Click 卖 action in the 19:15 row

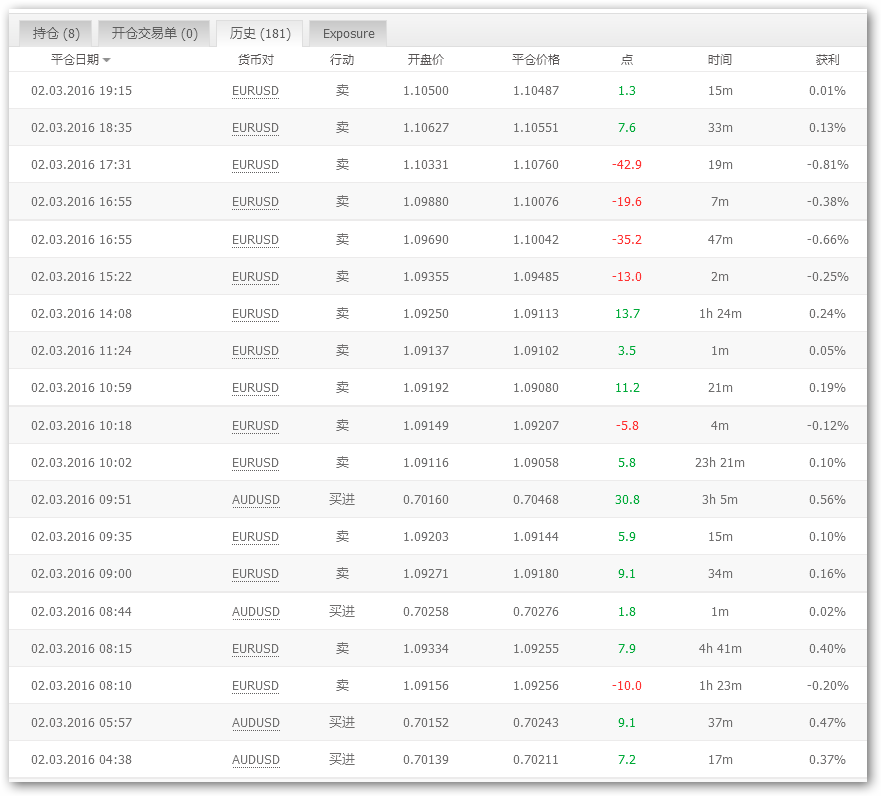pyautogui.click(x=342, y=91)
